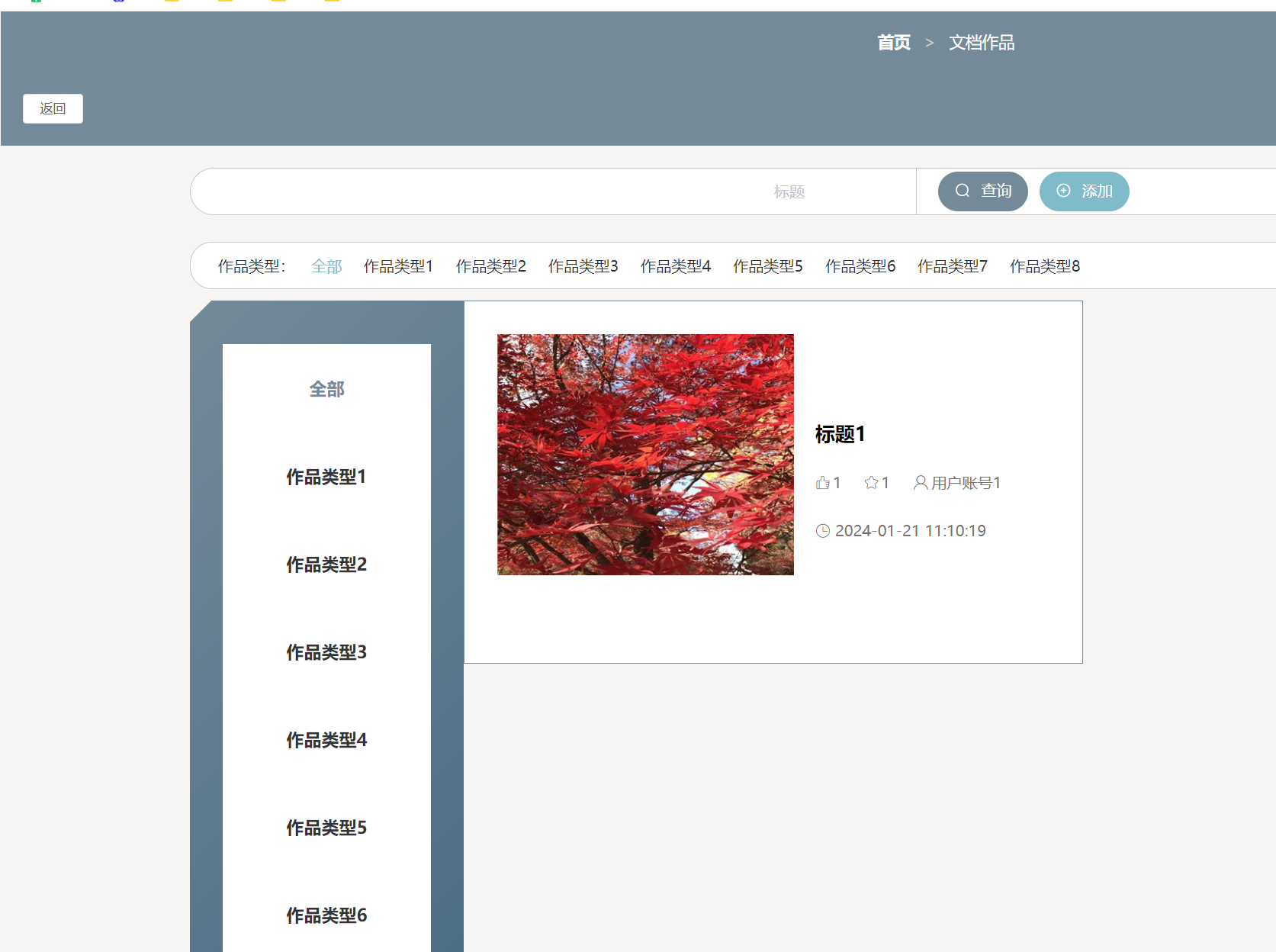The image size is (1276, 952).
Task: Select 作品类型1 in the left sidebar
Action: pyautogui.click(x=326, y=476)
